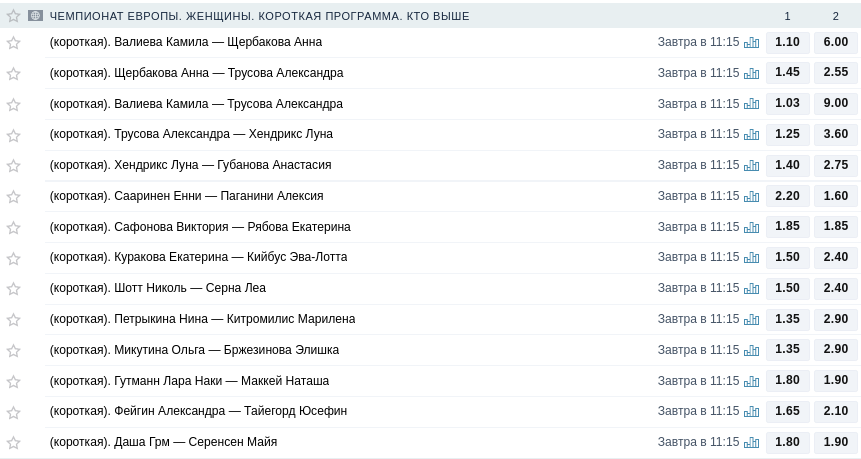Open Куракова Екатерина — Кийбус Эва-Лотта match
This screenshot has height=459, width=861.
(198, 257)
